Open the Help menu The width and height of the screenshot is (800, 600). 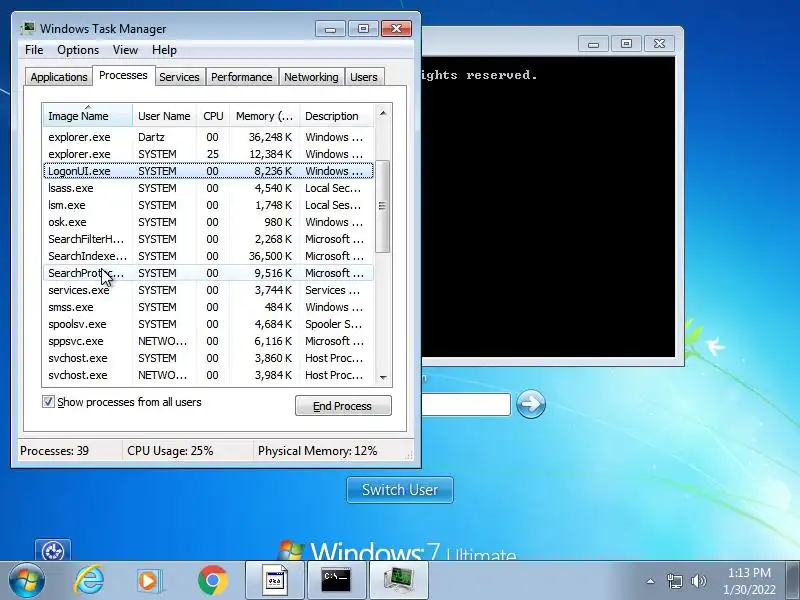point(164,50)
